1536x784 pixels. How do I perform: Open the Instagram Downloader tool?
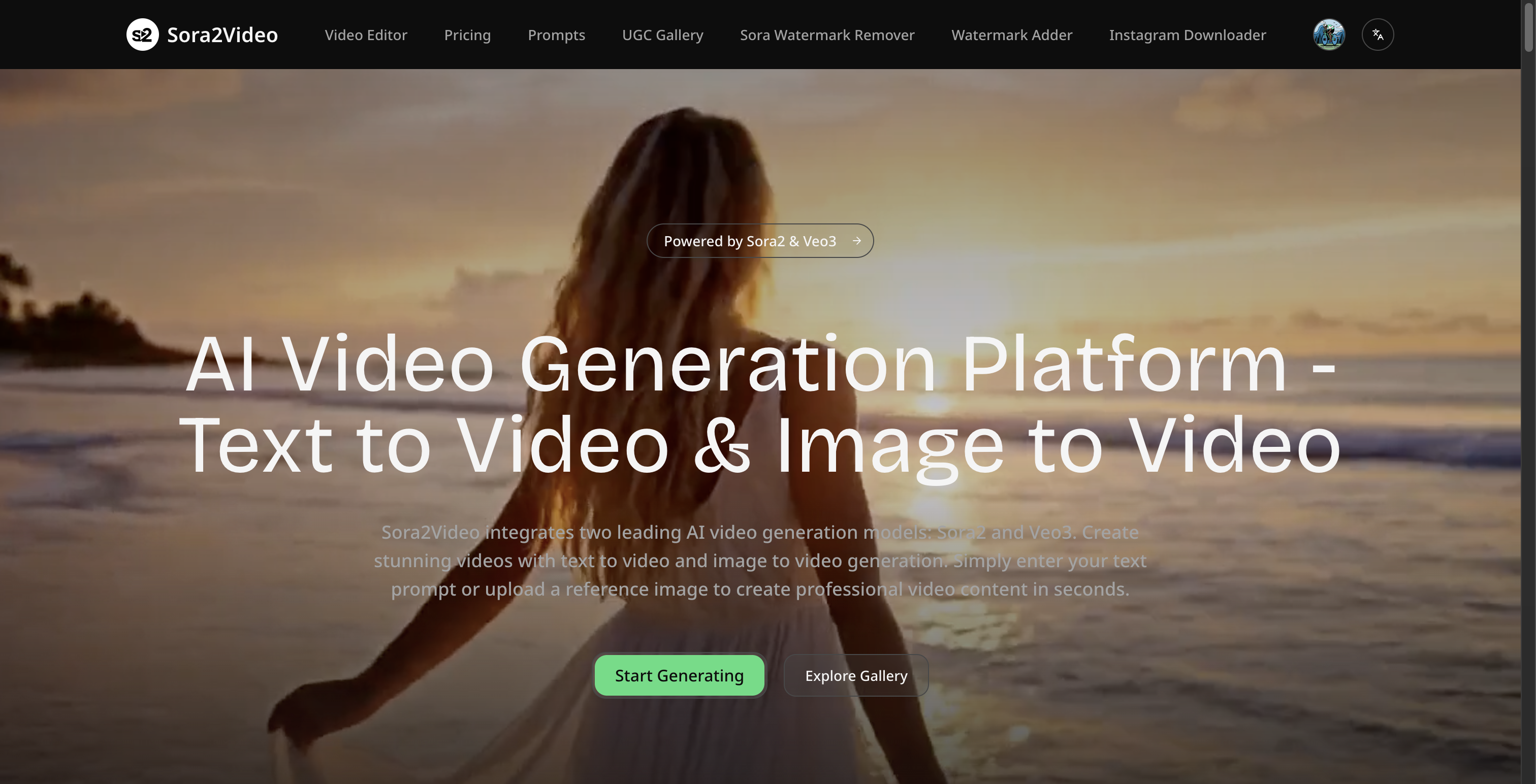point(1187,35)
